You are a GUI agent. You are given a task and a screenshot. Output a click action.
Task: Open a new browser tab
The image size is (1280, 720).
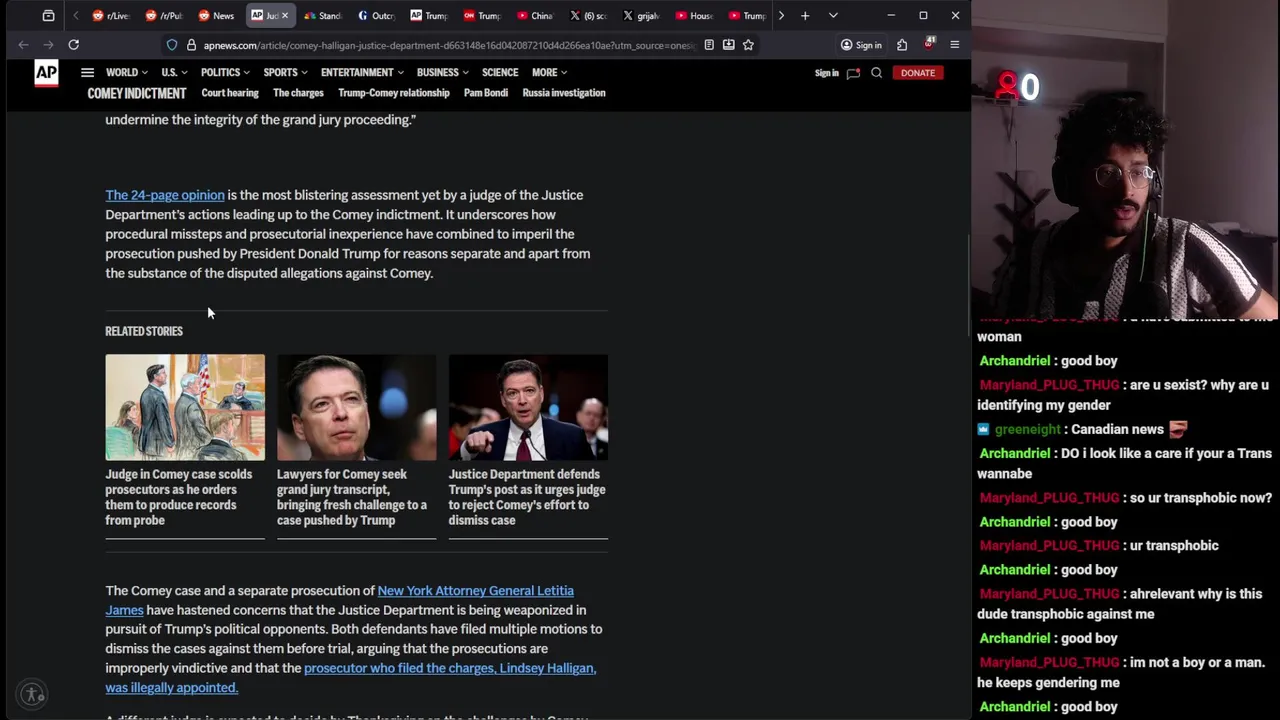point(805,16)
